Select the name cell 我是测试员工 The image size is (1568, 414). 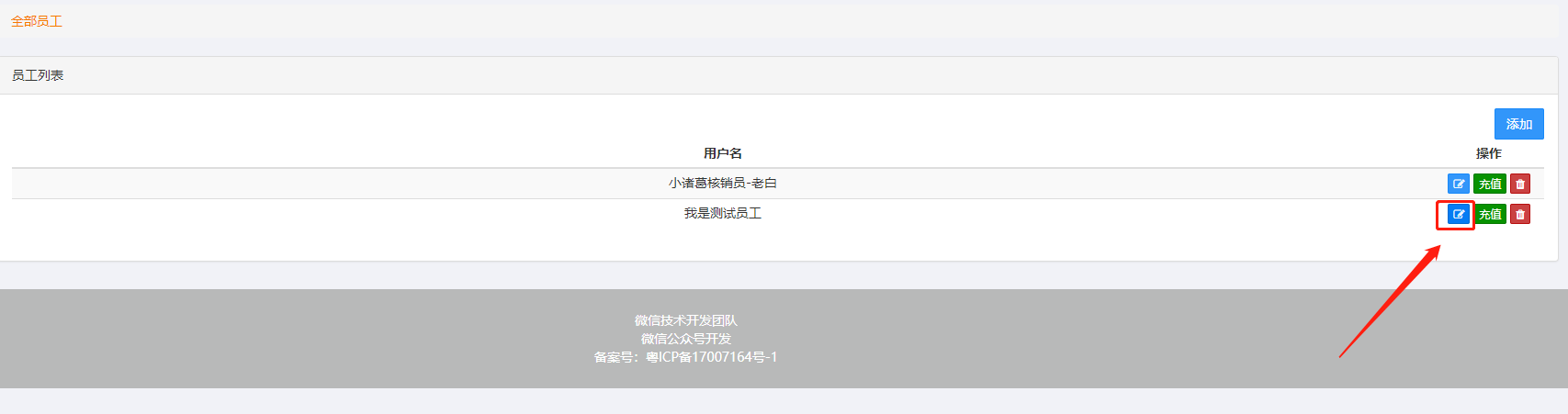click(723, 213)
